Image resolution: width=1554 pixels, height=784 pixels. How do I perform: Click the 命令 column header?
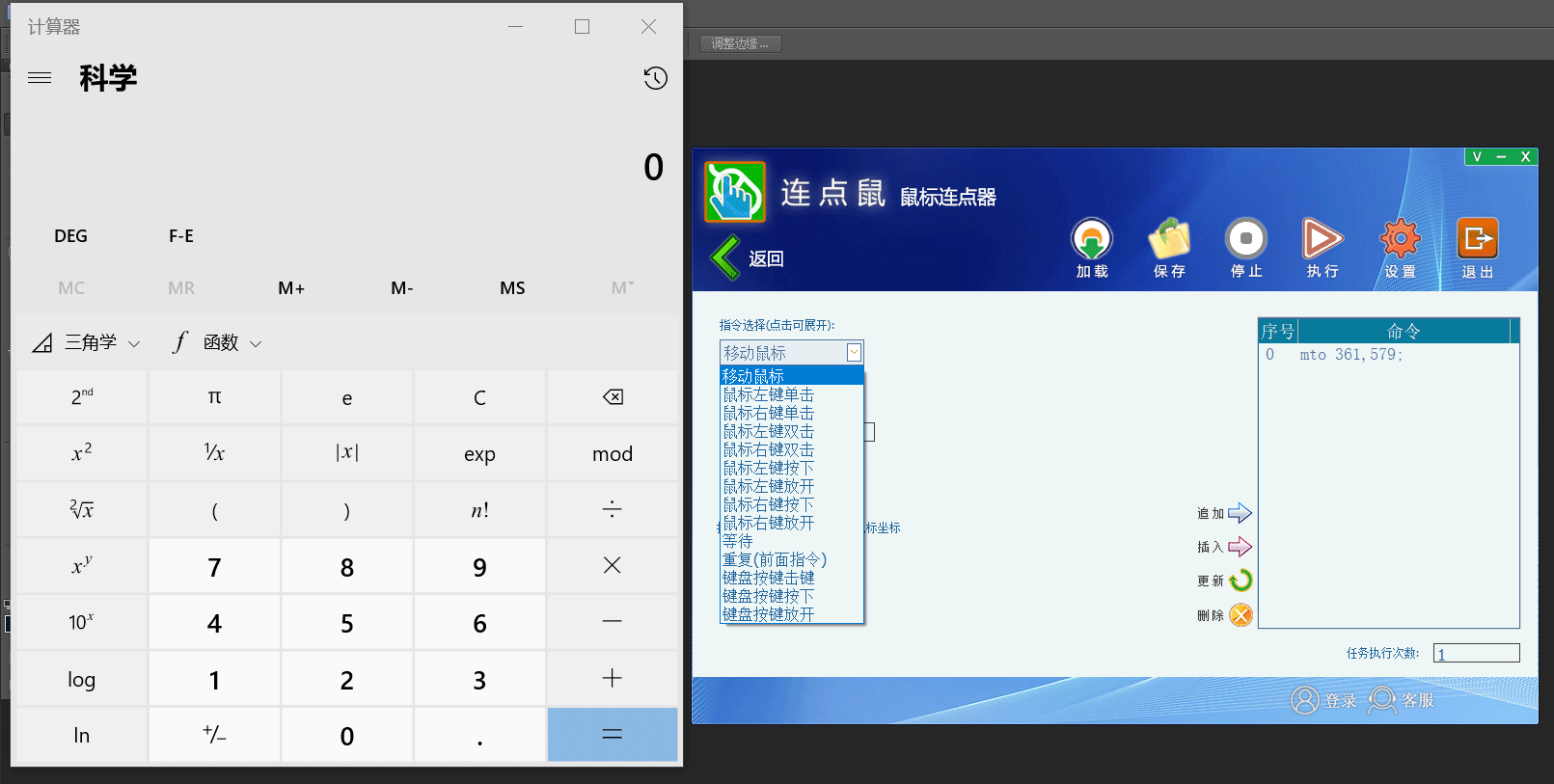click(1404, 331)
